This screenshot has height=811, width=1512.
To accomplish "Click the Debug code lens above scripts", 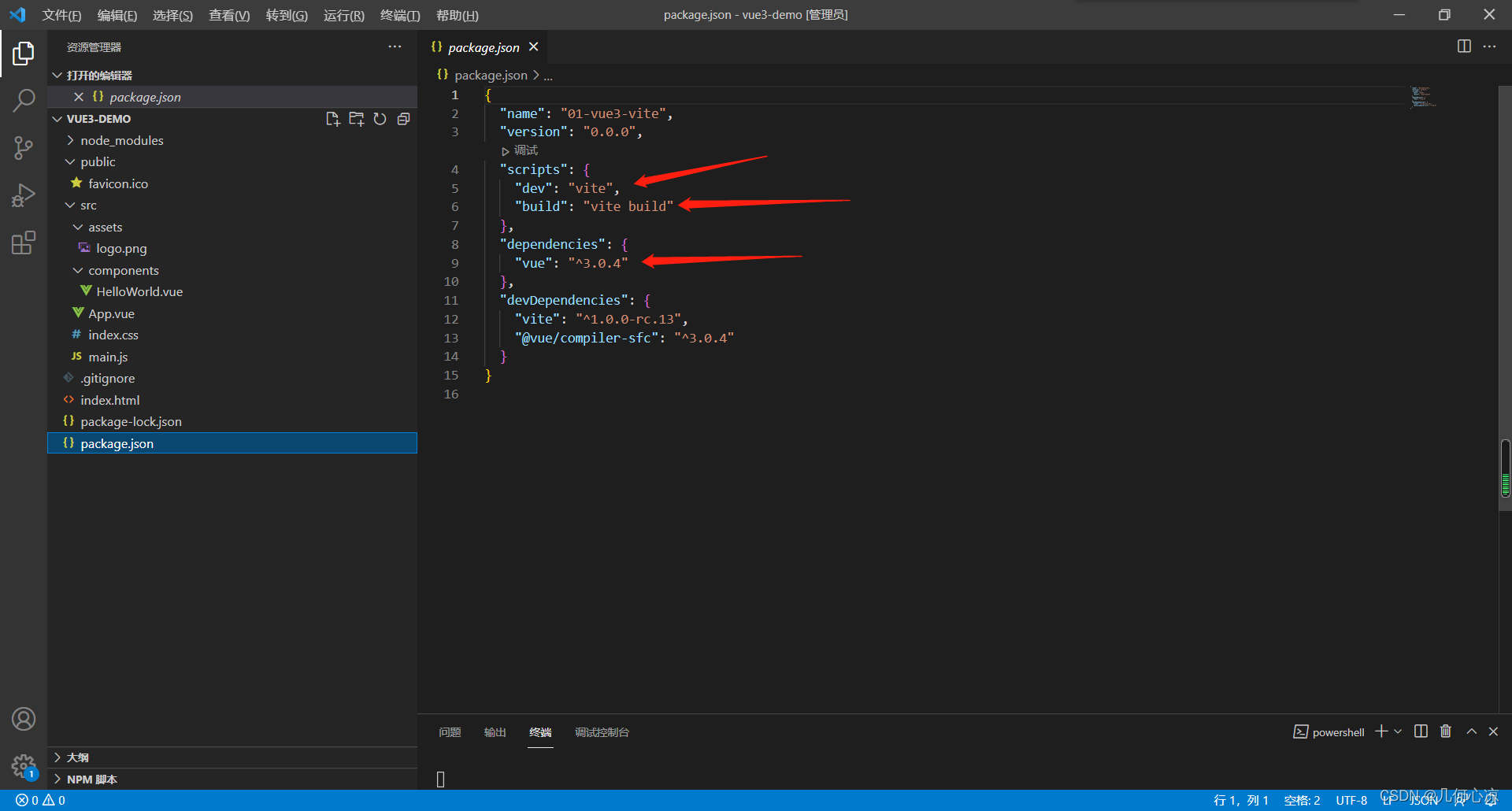I will coord(520,150).
